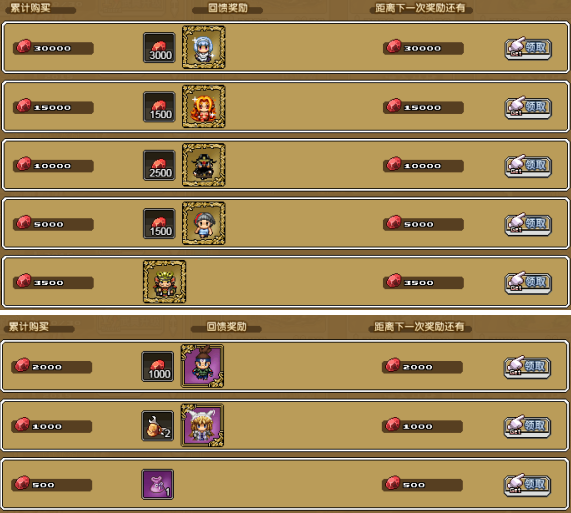Click the meat item reward icon
Image resolution: width=571 pixels, height=513 pixels.
pos(158,426)
